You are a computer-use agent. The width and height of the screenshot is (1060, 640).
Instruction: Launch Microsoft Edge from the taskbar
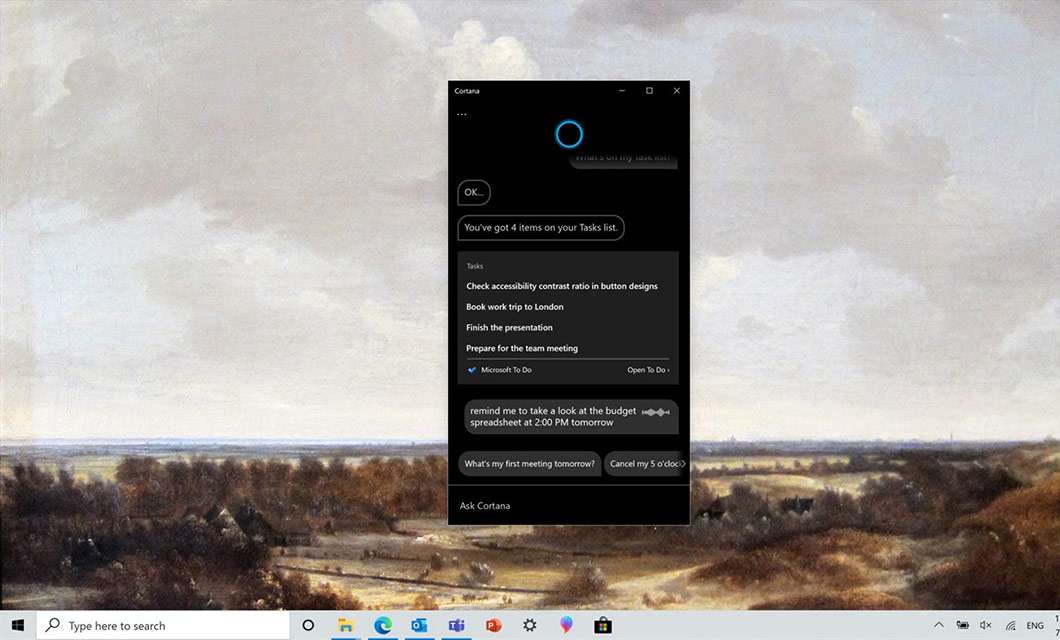(383, 625)
